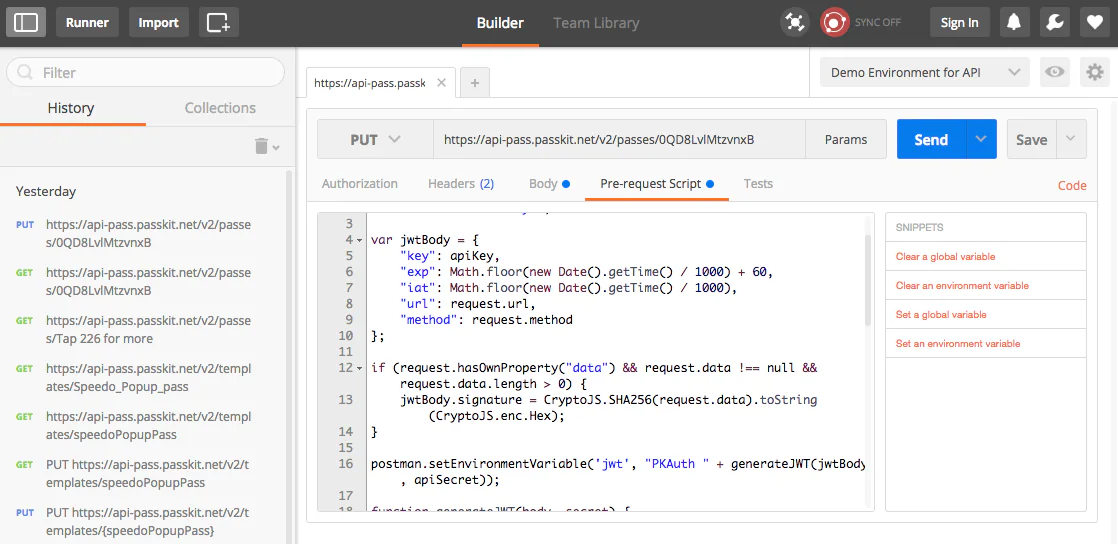This screenshot has height=544, width=1118.
Task: Click the Import button
Action: (x=158, y=22)
